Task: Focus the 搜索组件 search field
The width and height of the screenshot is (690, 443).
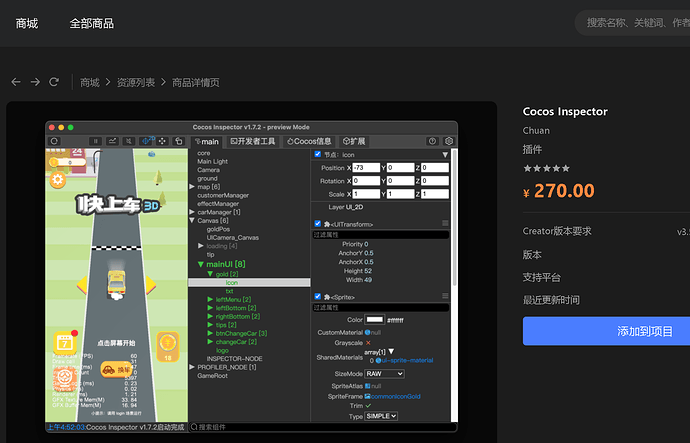Action: tap(323, 427)
